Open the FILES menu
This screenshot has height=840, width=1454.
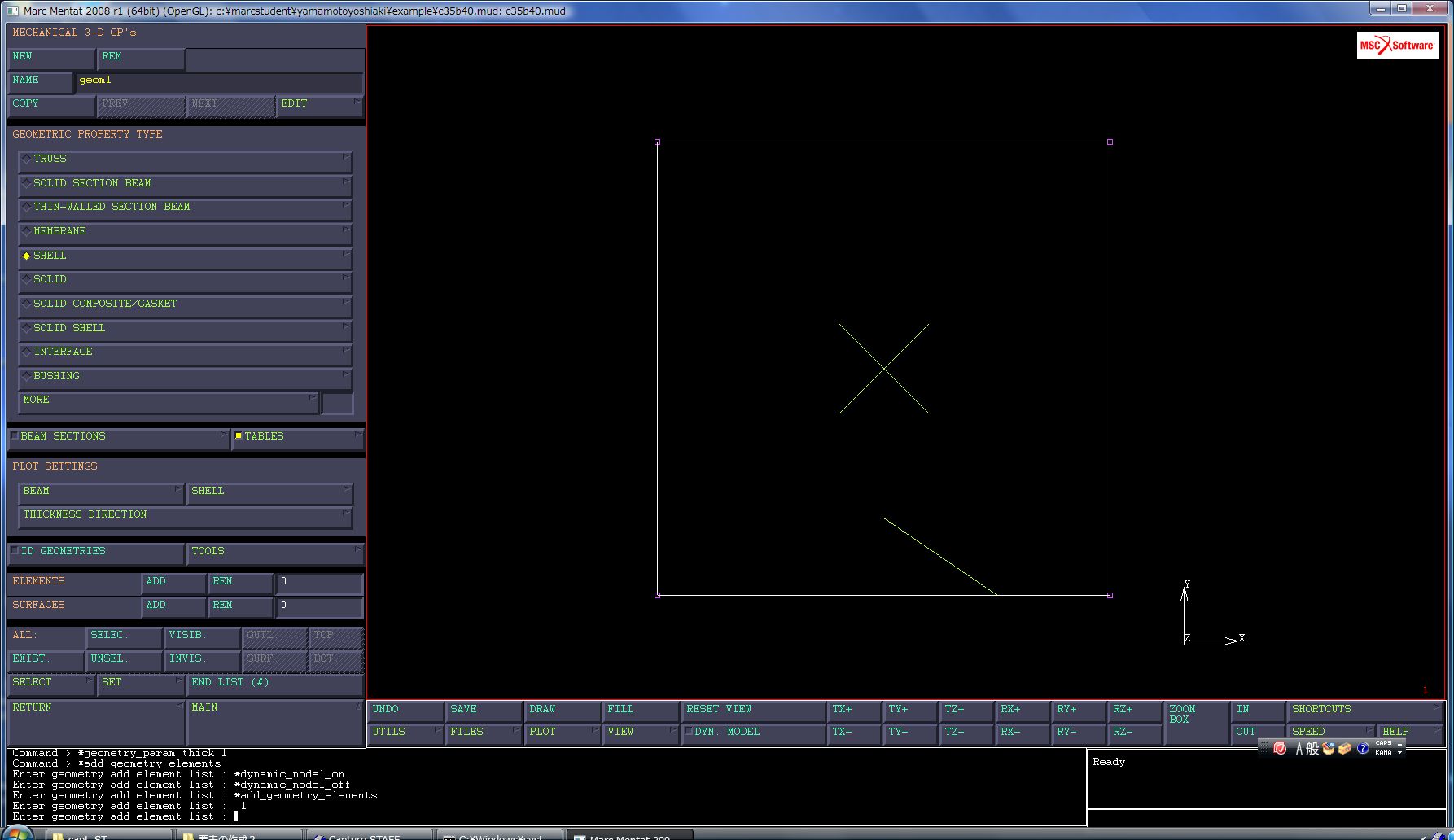[x=484, y=733]
